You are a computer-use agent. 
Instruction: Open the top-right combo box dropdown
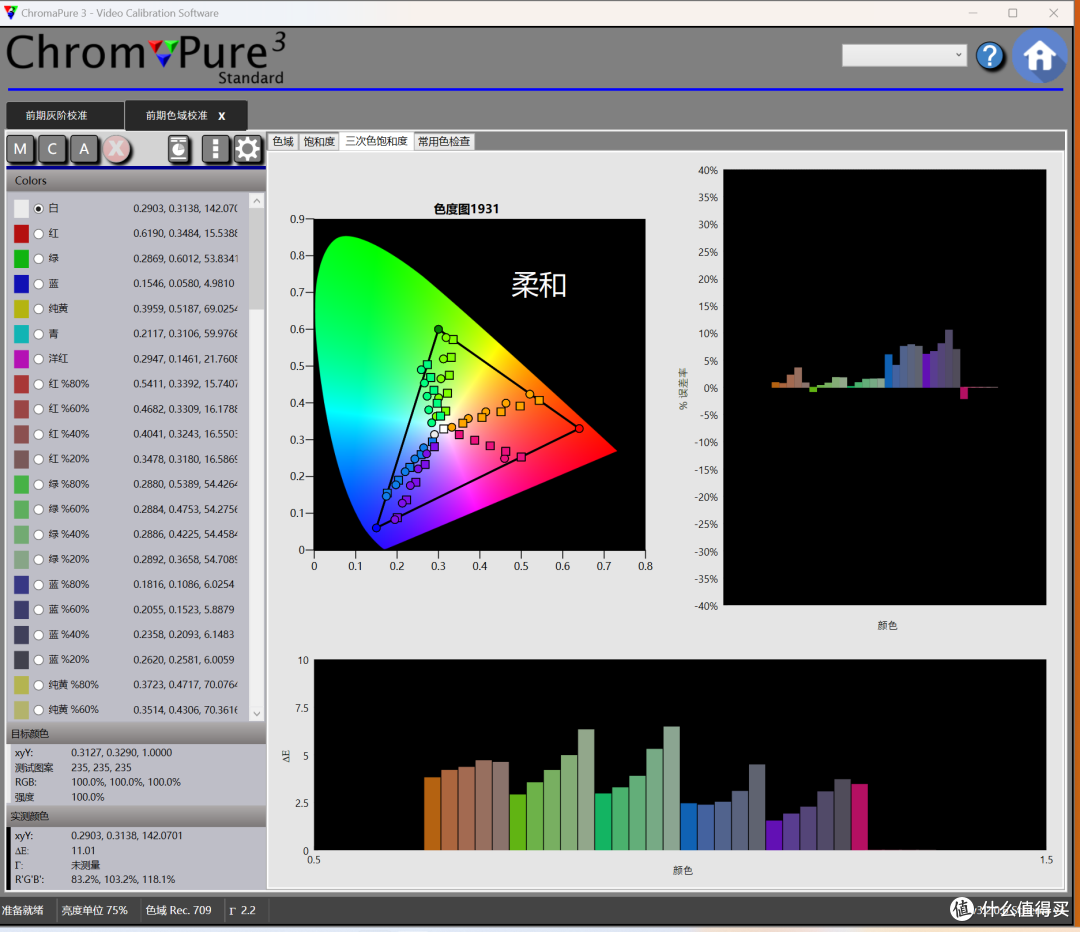pos(904,55)
